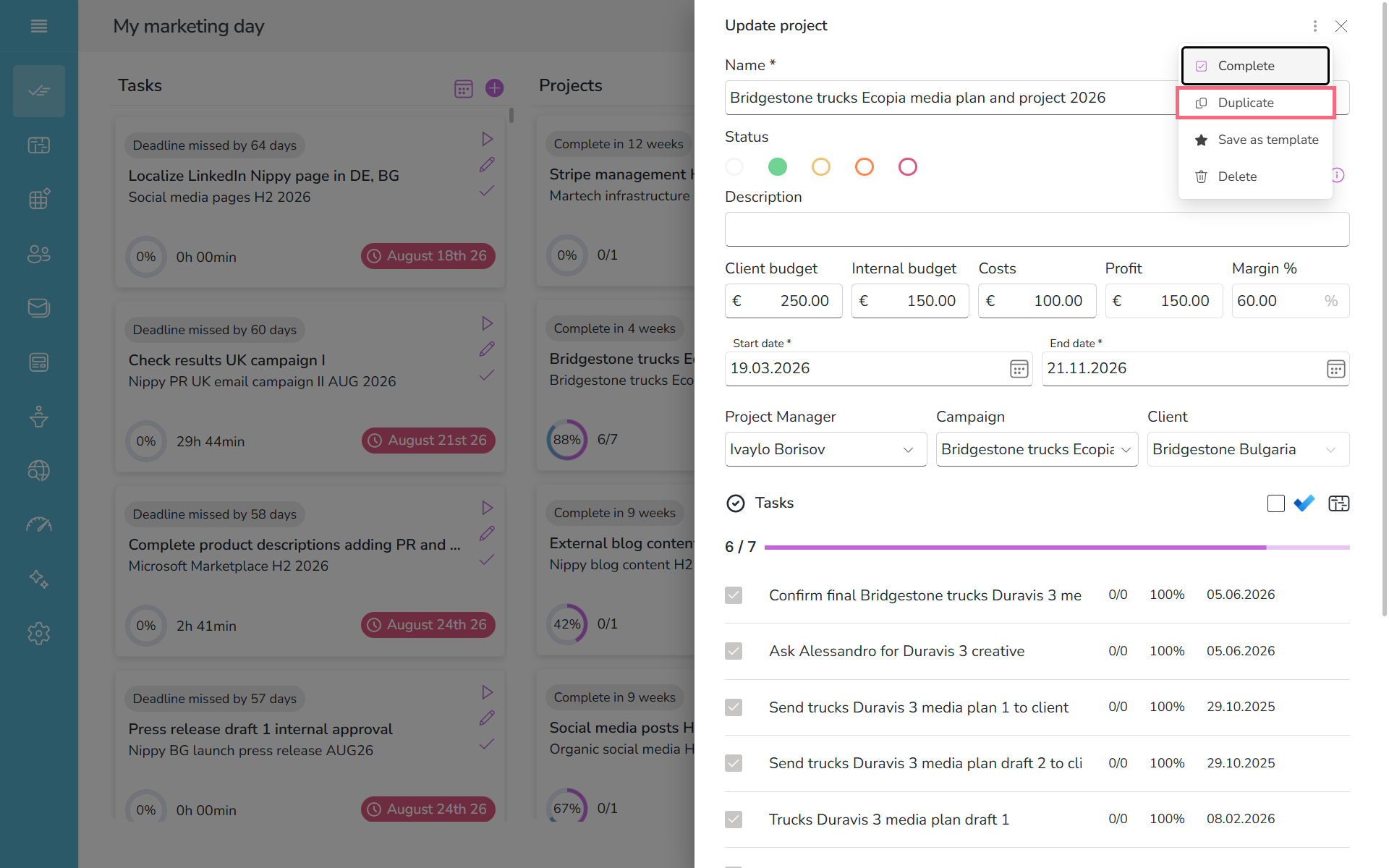
Task: Click the Internal budget field
Action: tap(910, 301)
